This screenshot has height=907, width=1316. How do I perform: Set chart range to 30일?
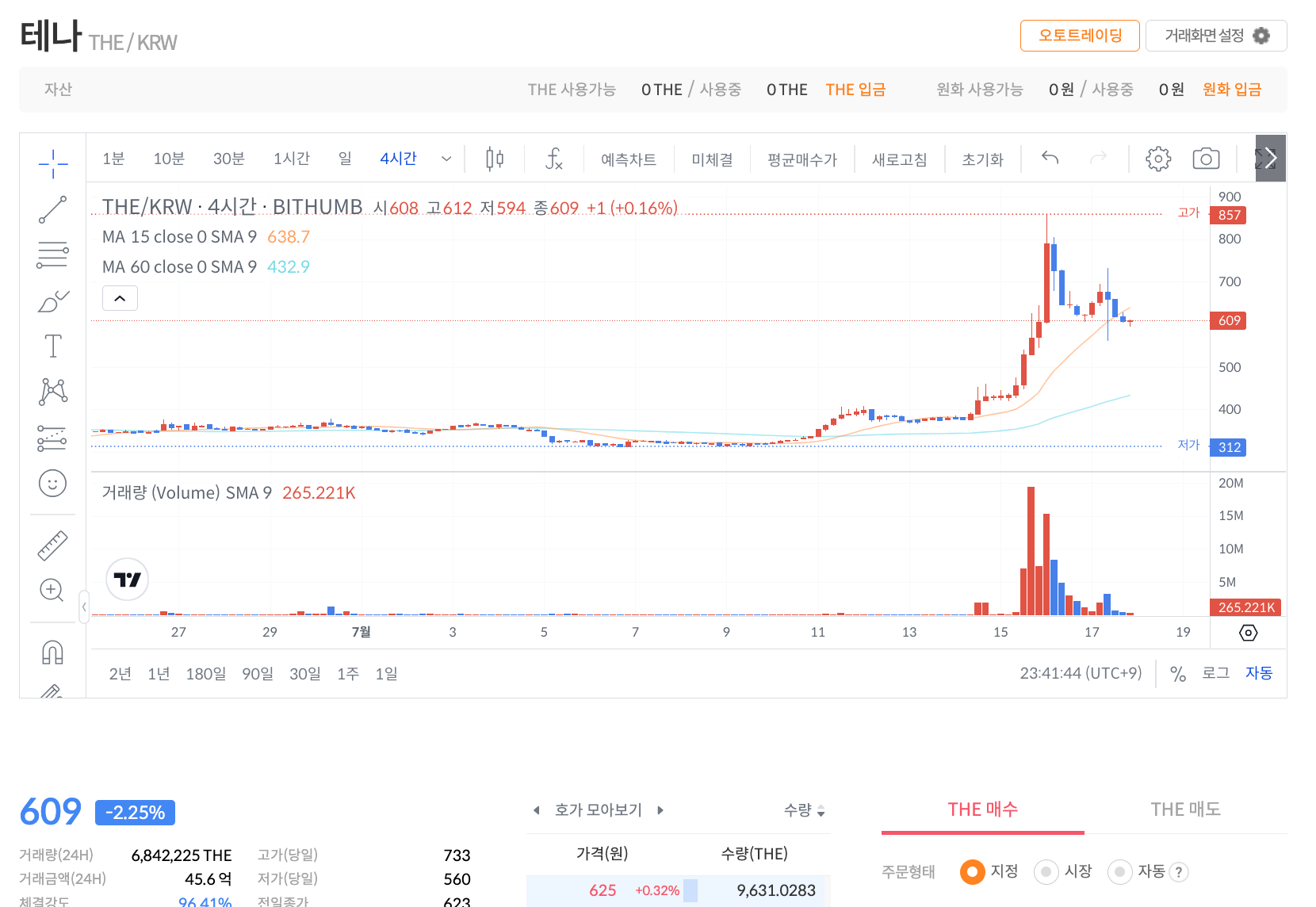pyautogui.click(x=305, y=674)
